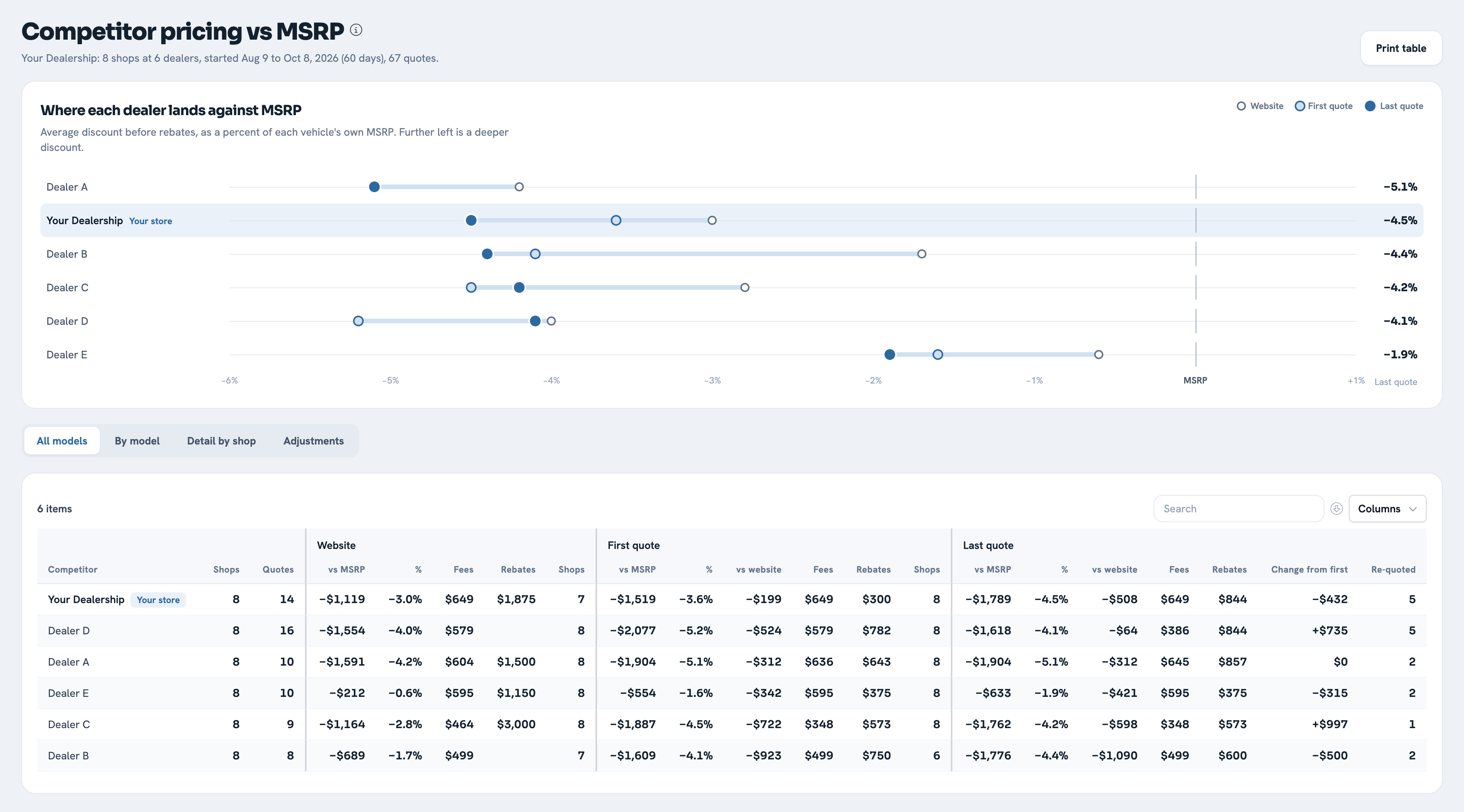Image resolution: width=1464 pixels, height=812 pixels.
Task: Click the First quote legend marker
Action: click(x=1300, y=106)
